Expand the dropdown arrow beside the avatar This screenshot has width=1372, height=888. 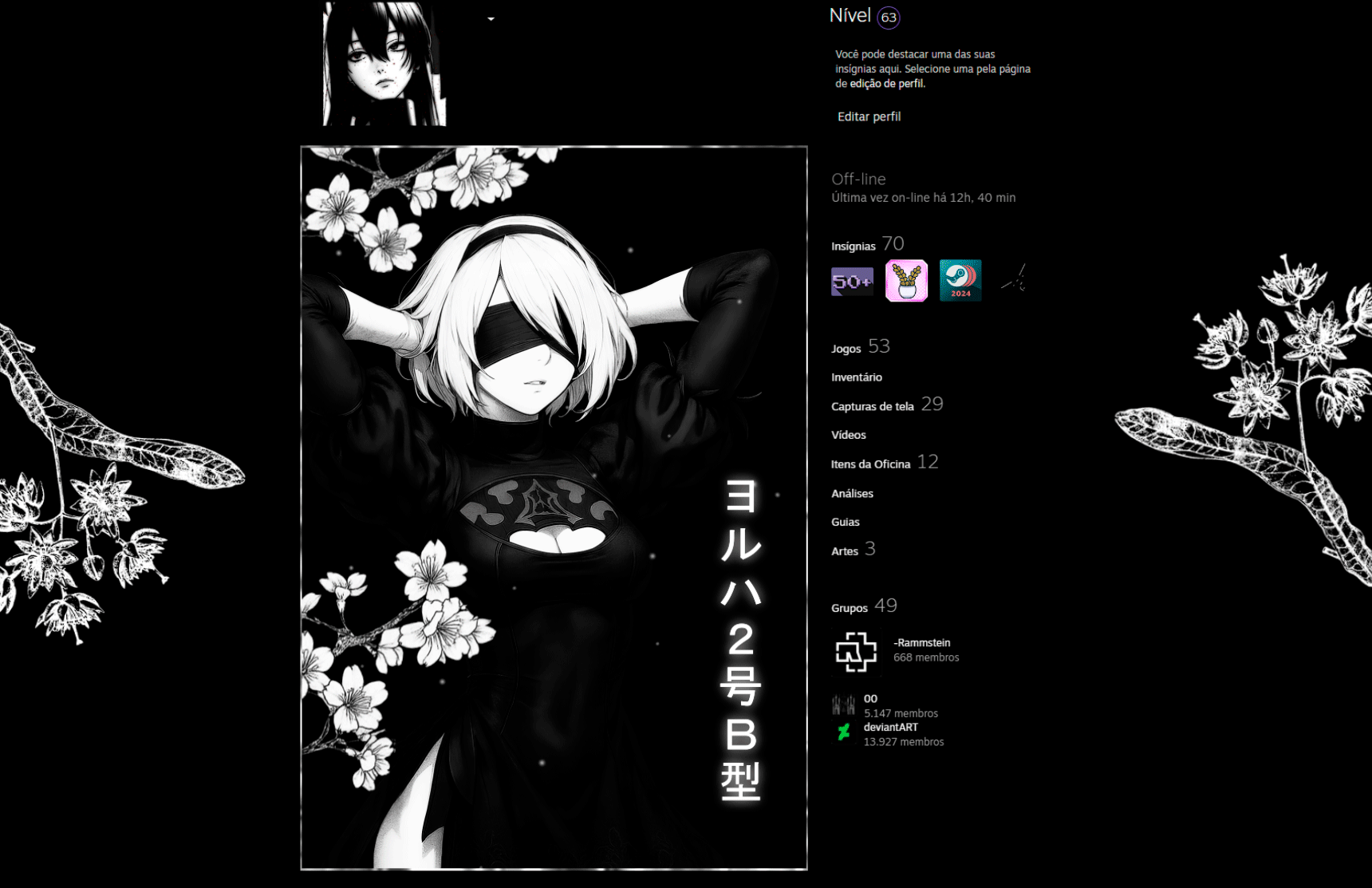tap(491, 19)
